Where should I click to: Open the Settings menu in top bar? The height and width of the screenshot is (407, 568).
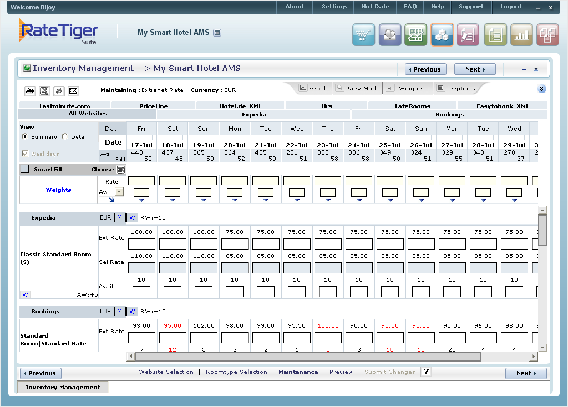click(x=334, y=7)
